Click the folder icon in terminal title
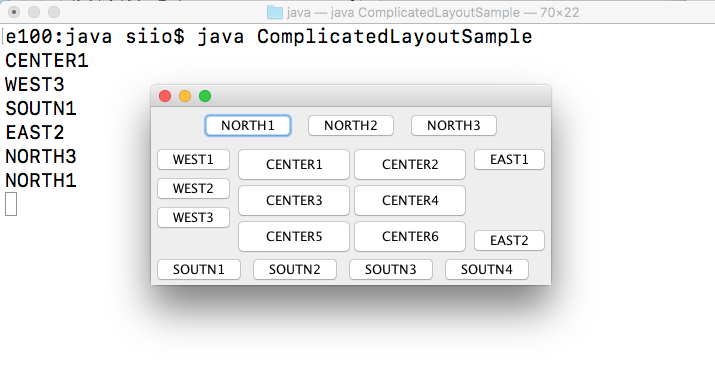The image size is (715, 375). coord(275,12)
